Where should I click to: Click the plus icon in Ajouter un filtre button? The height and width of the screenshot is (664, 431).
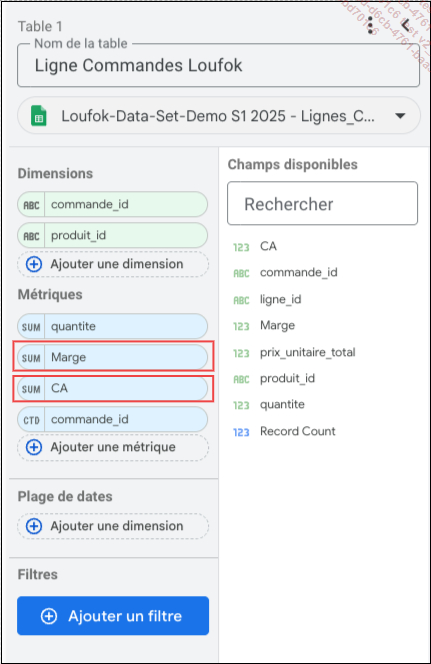pyautogui.click(x=49, y=616)
